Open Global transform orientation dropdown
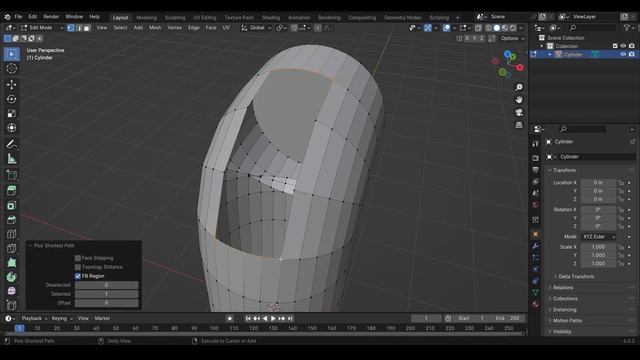This screenshot has width=640, height=360. pyautogui.click(x=256, y=28)
